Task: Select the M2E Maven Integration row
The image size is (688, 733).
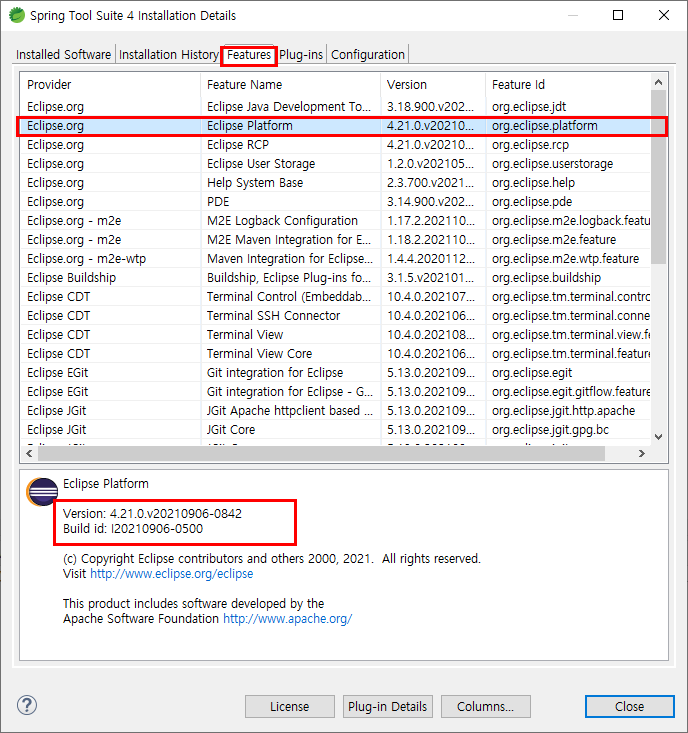Action: pos(335,240)
